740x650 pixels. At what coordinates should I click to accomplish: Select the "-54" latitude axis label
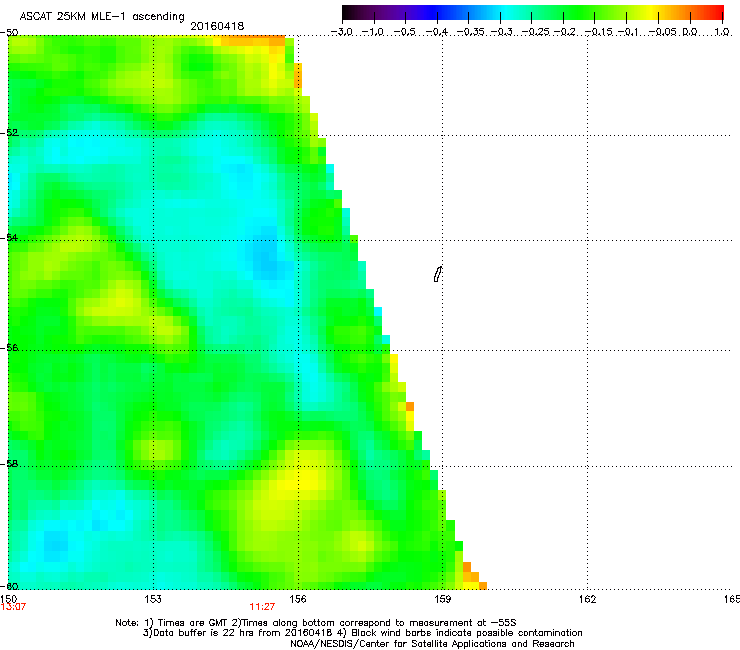9,237
